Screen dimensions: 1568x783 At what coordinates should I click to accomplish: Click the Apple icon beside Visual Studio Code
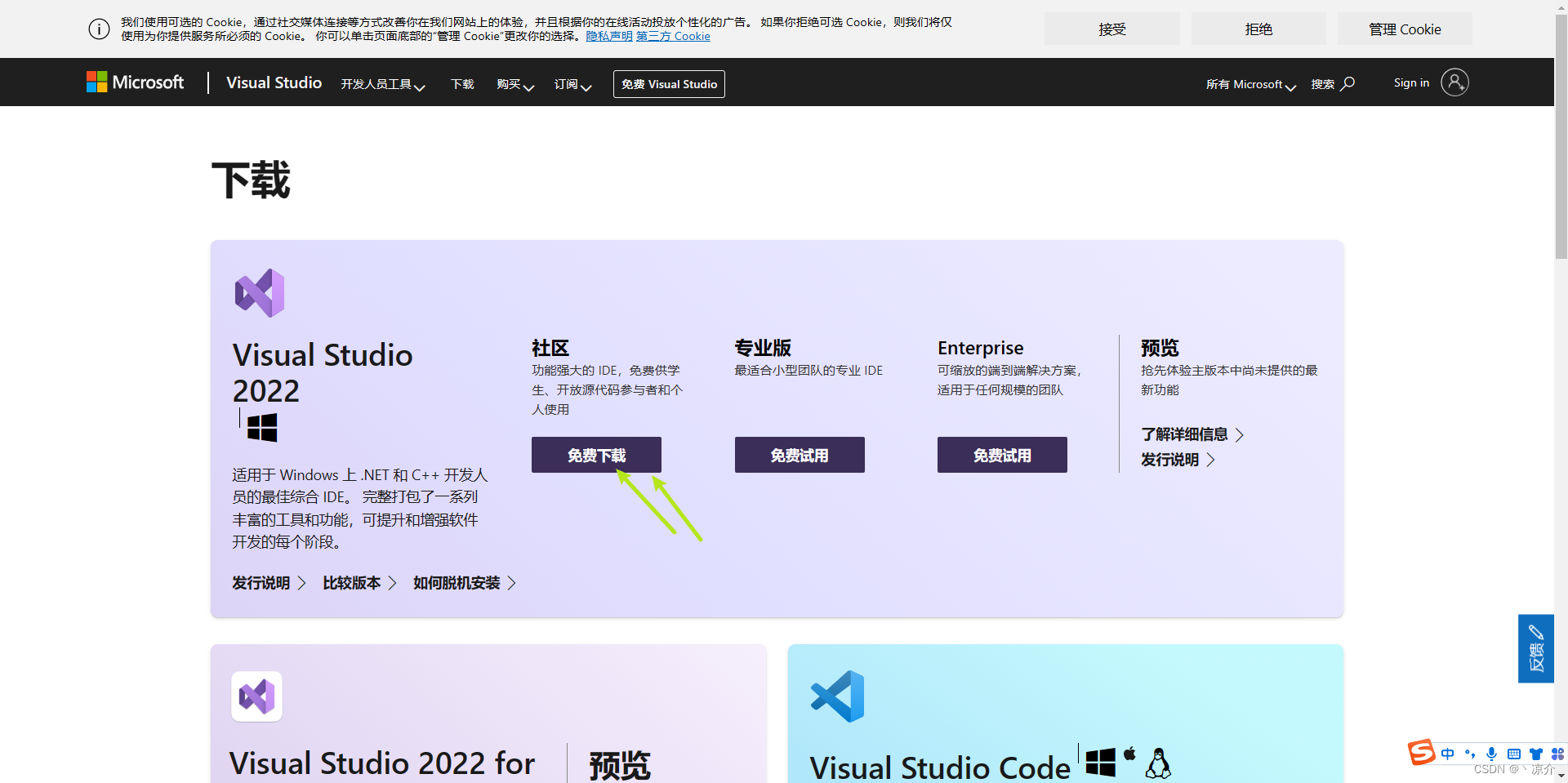(1129, 754)
